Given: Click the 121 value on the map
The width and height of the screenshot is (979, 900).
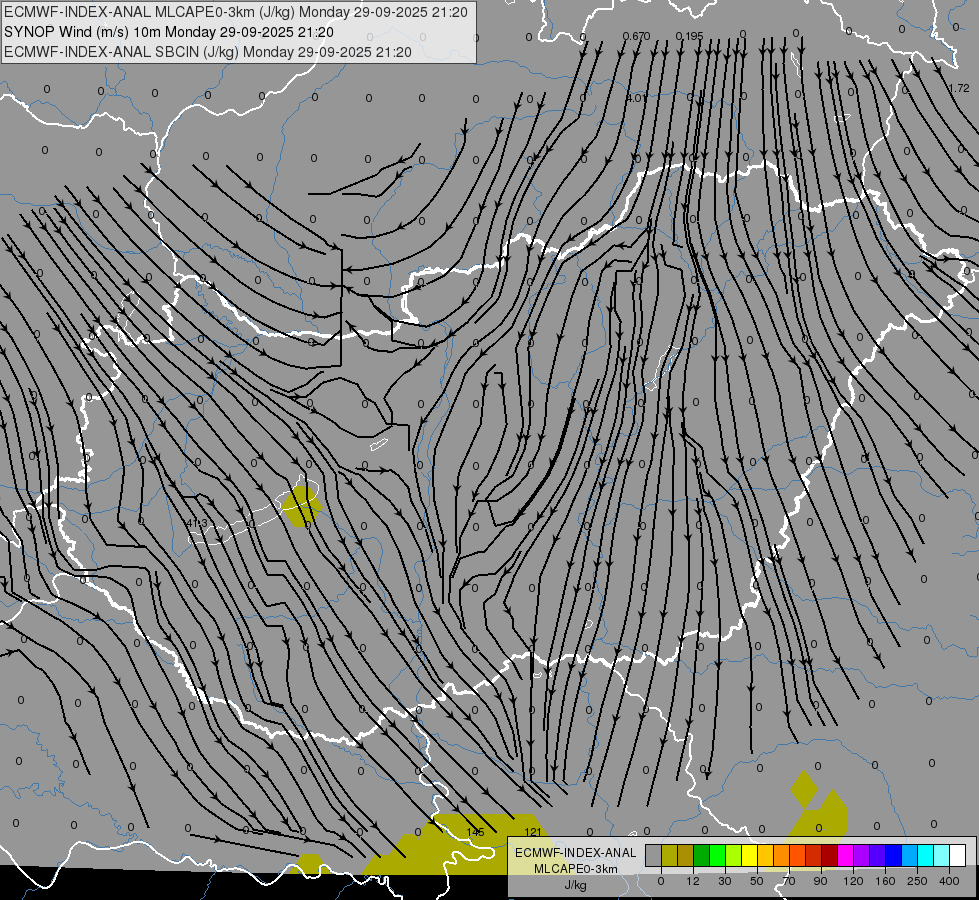Looking at the screenshot, I should 533,832.
